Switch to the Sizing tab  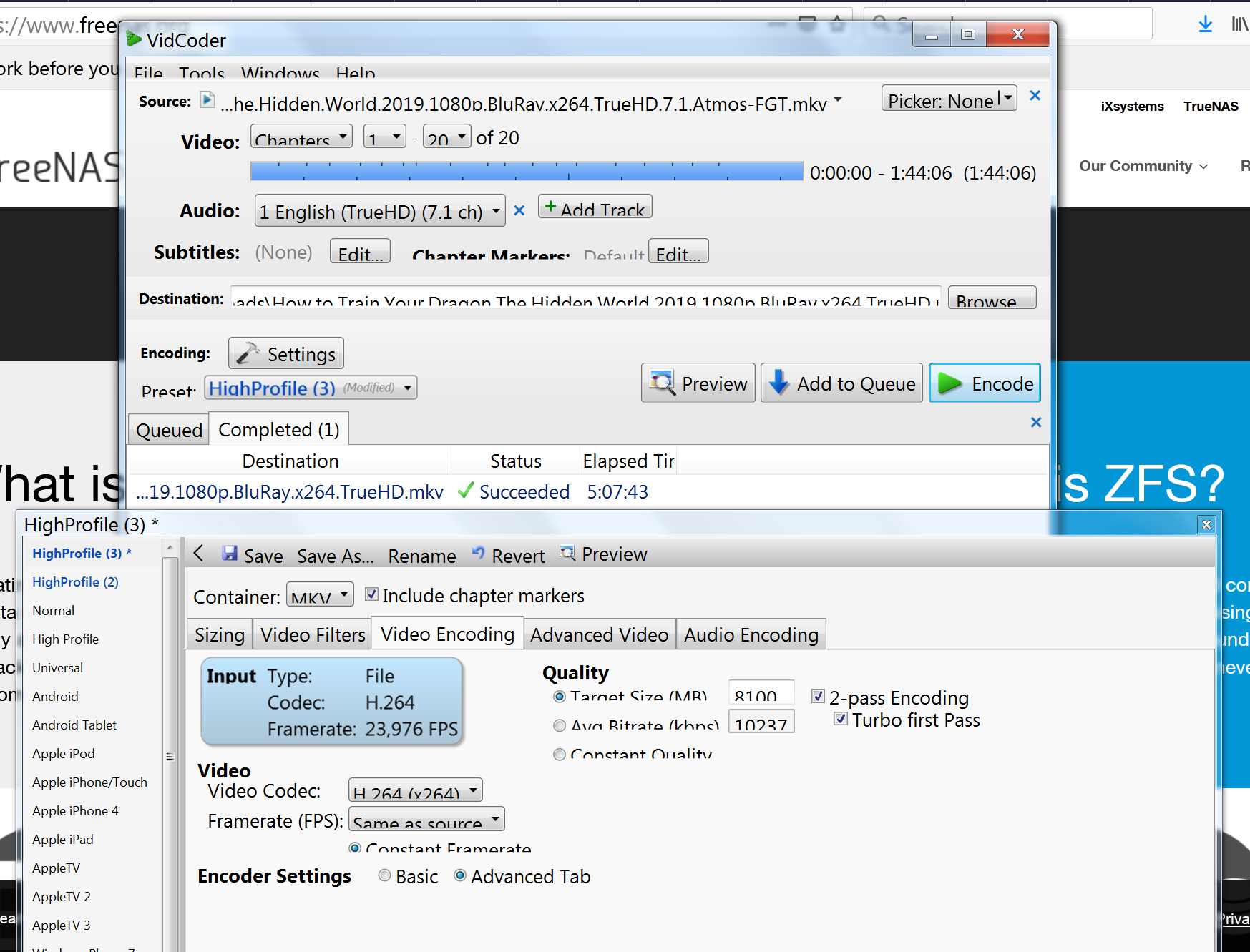pyautogui.click(x=220, y=634)
